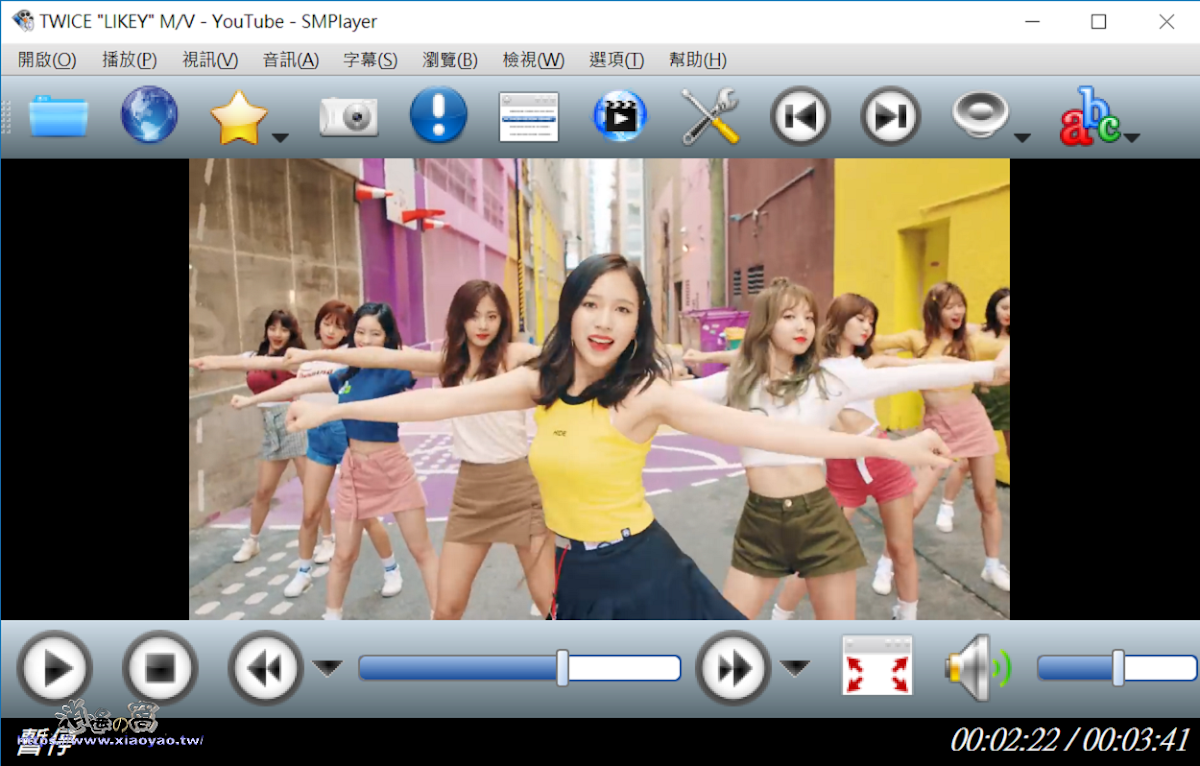Maximize the SMPlayer window
This screenshot has height=766, width=1200.
(1099, 22)
